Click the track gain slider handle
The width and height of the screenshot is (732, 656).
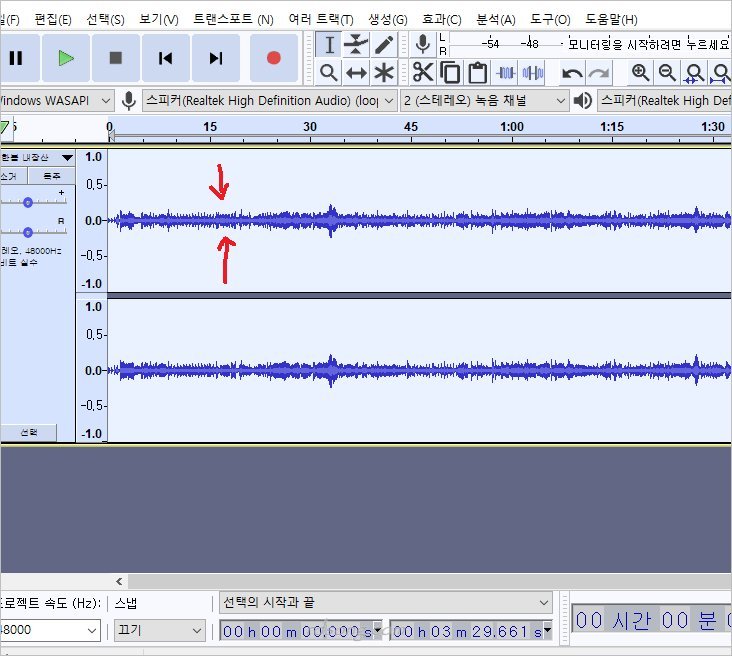(28, 202)
